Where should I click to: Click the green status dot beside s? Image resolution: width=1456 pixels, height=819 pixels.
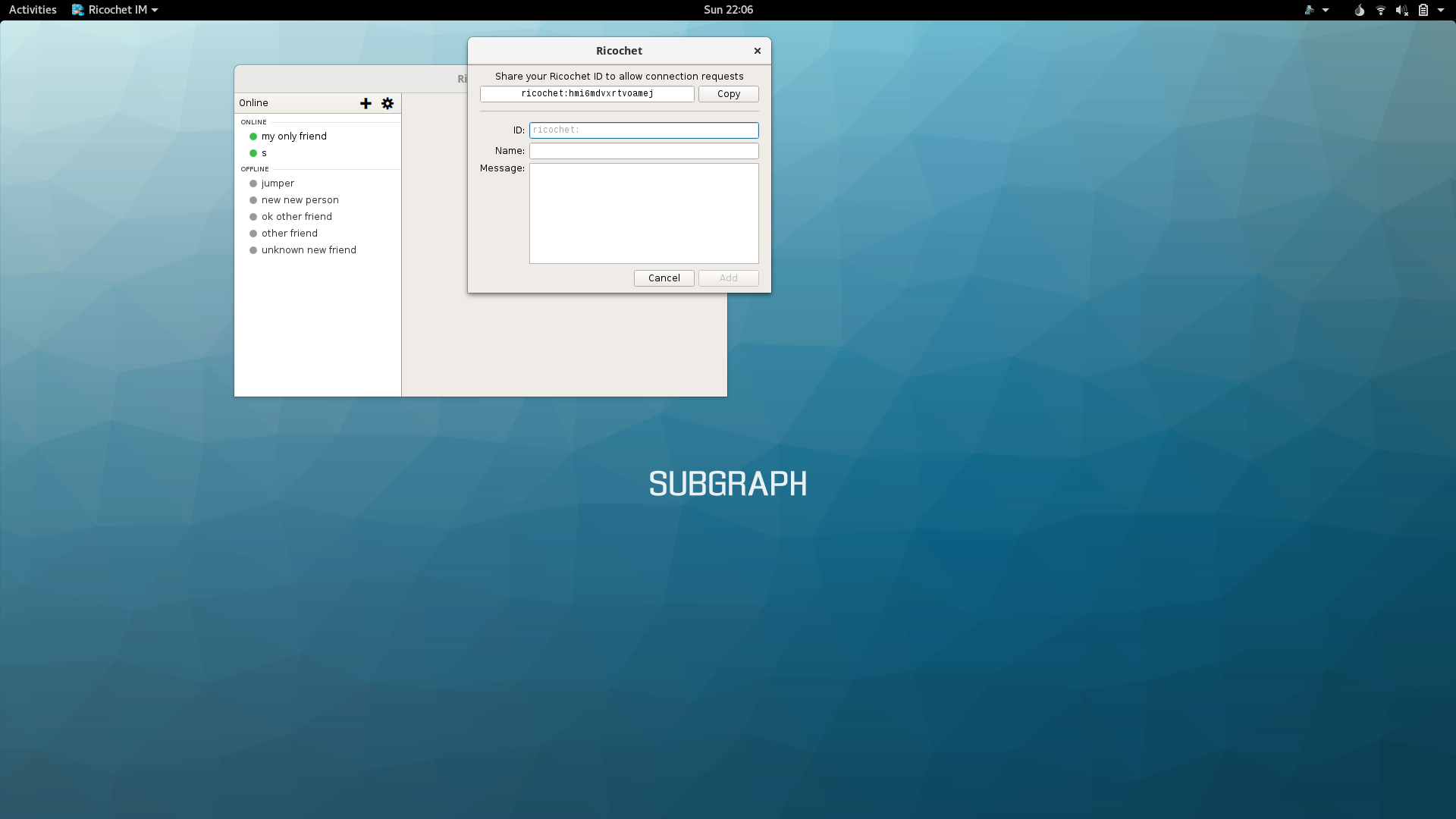[253, 153]
